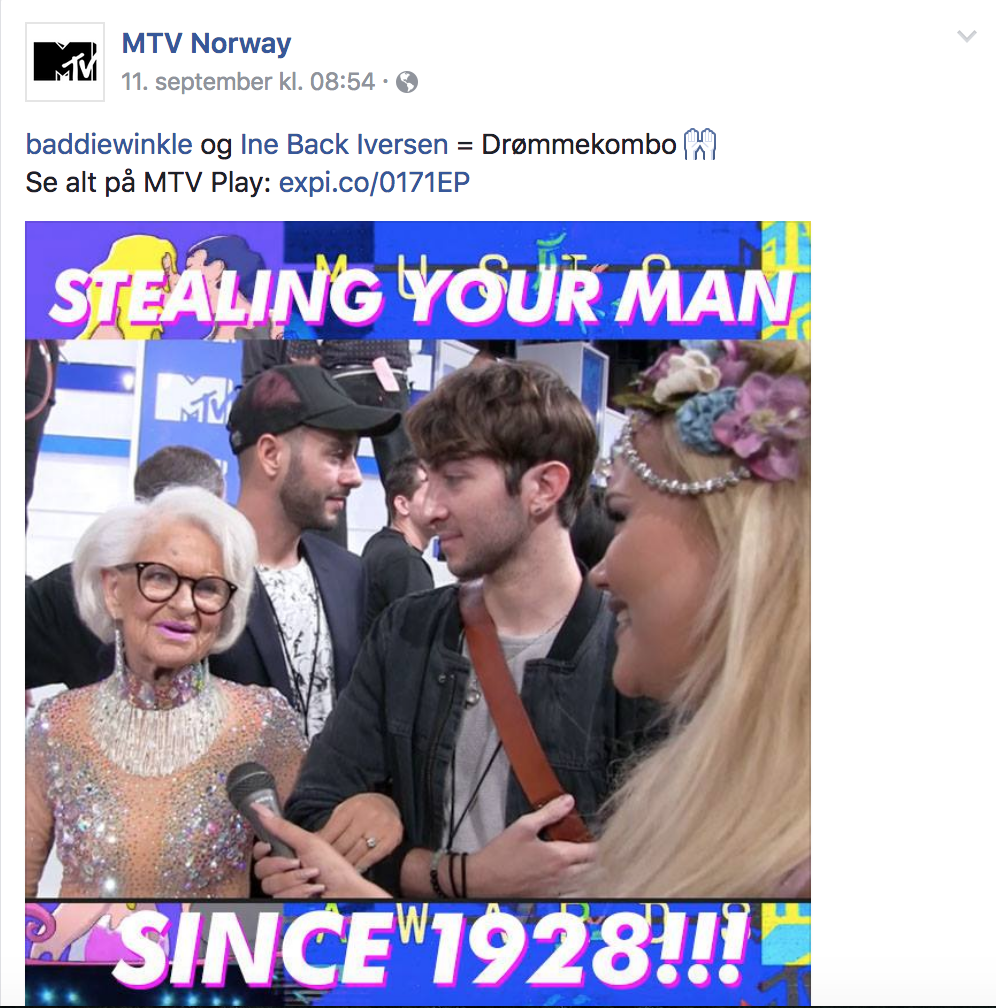The width and height of the screenshot is (996, 1008).
Task: Click the globe public audience icon
Action: click(406, 82)
